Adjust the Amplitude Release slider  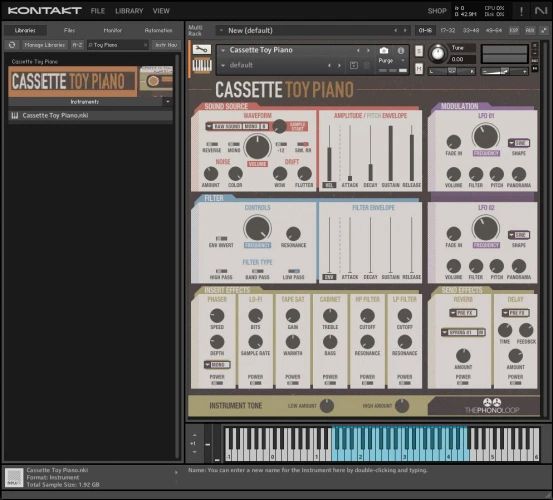tap(412, 153)
